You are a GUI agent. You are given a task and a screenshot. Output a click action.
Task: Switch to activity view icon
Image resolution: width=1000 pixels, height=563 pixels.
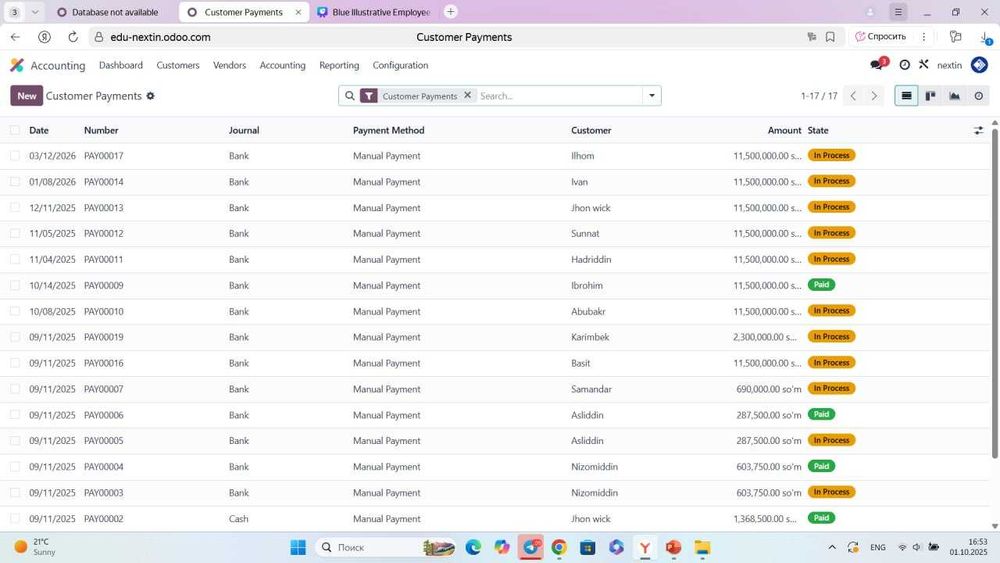tap(978, 96)
